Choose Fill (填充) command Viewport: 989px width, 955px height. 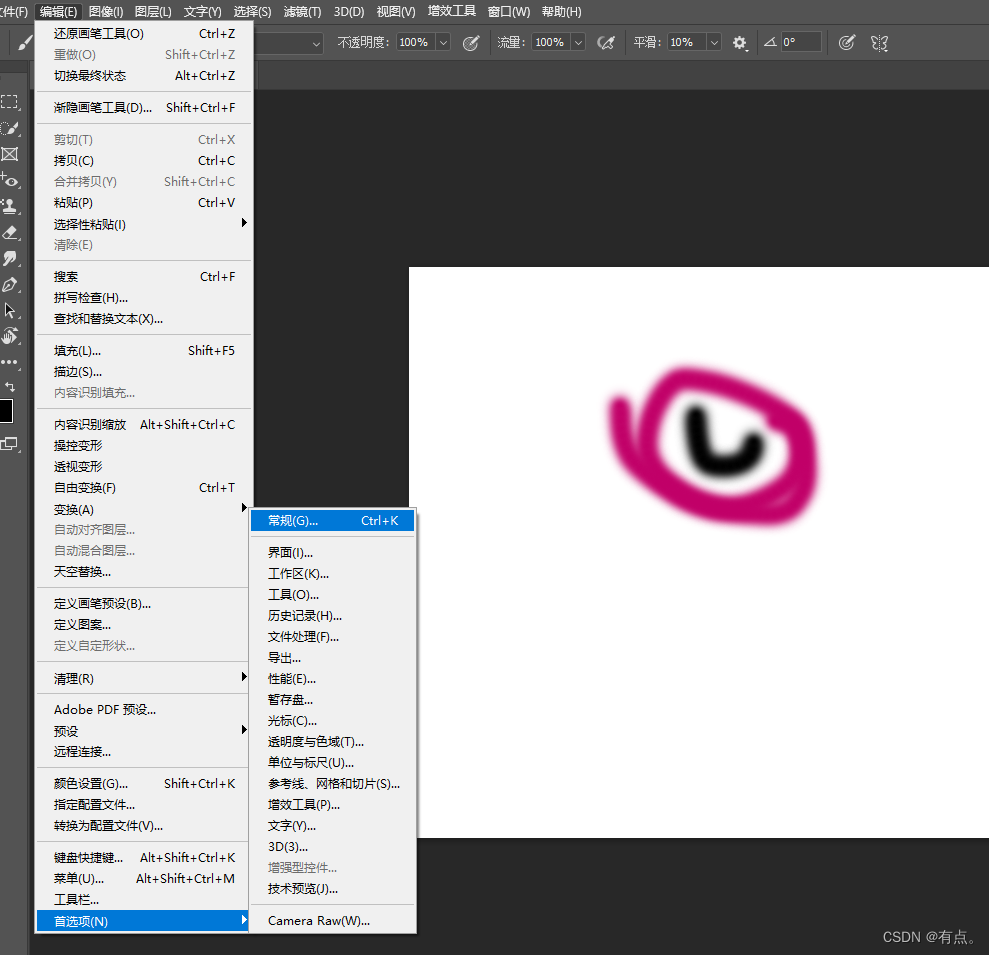144,350
